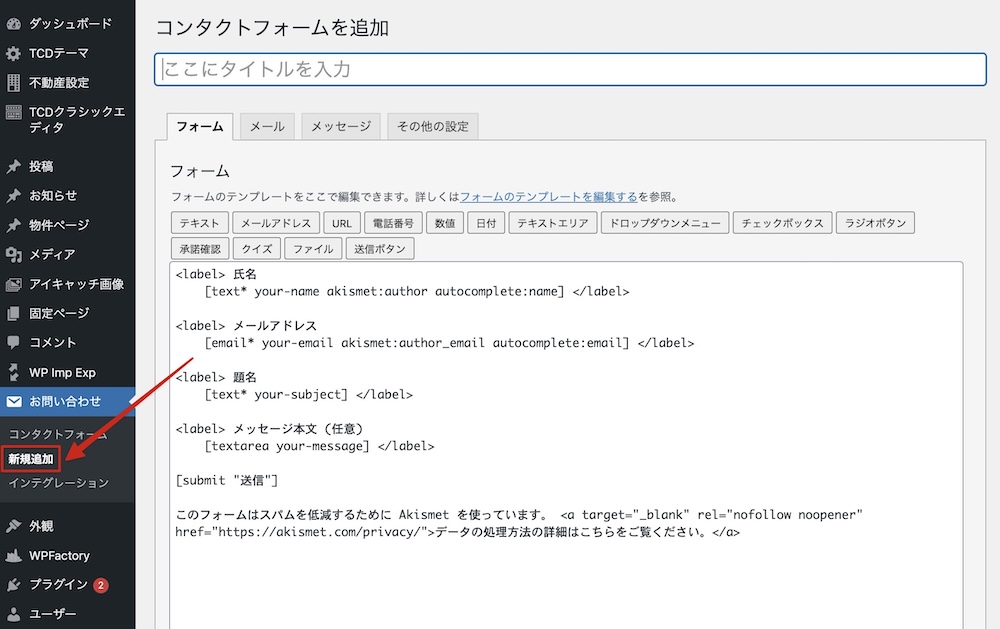Click the 外観 paintbrush icon
1000x629 pixels.
click(13, 526)
